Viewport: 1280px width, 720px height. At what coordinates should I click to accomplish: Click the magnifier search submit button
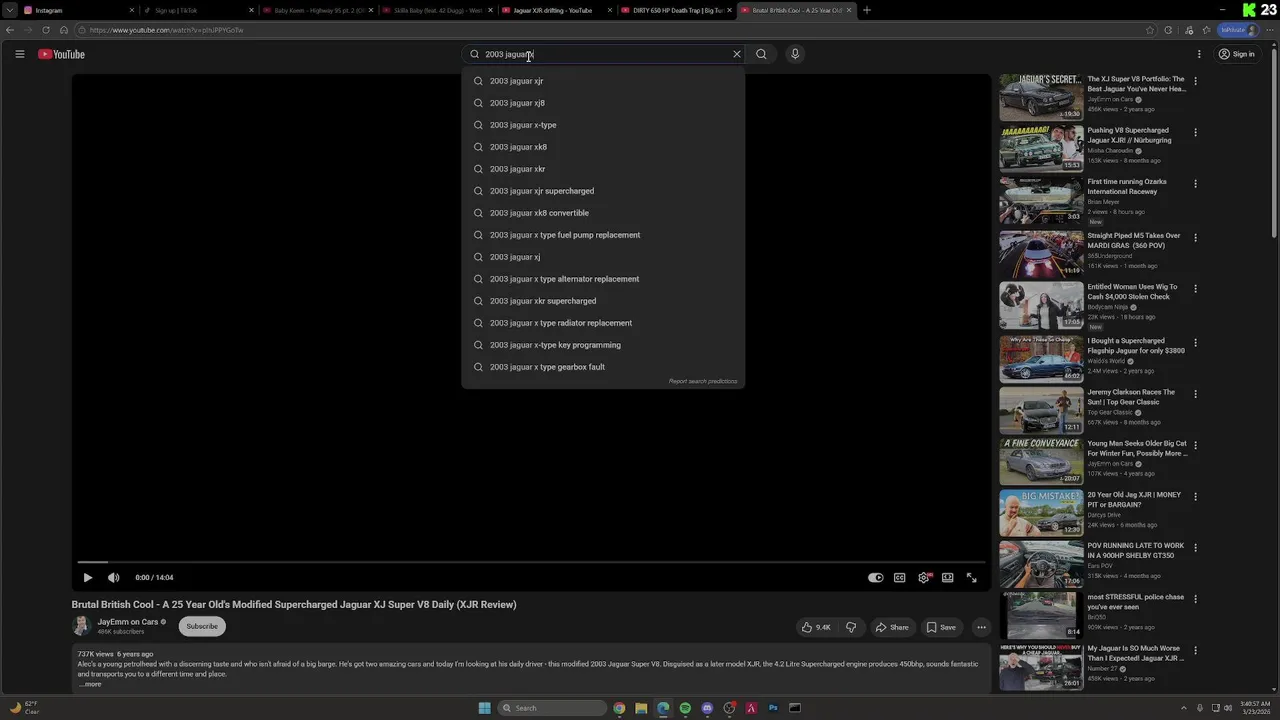[x=761, y=54]
